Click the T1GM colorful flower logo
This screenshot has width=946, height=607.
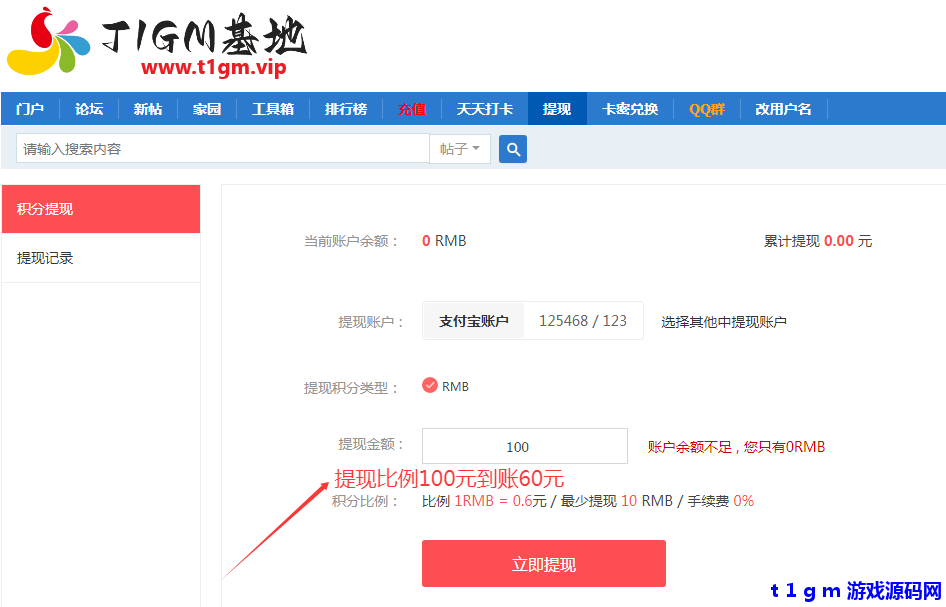click(47, 42)
